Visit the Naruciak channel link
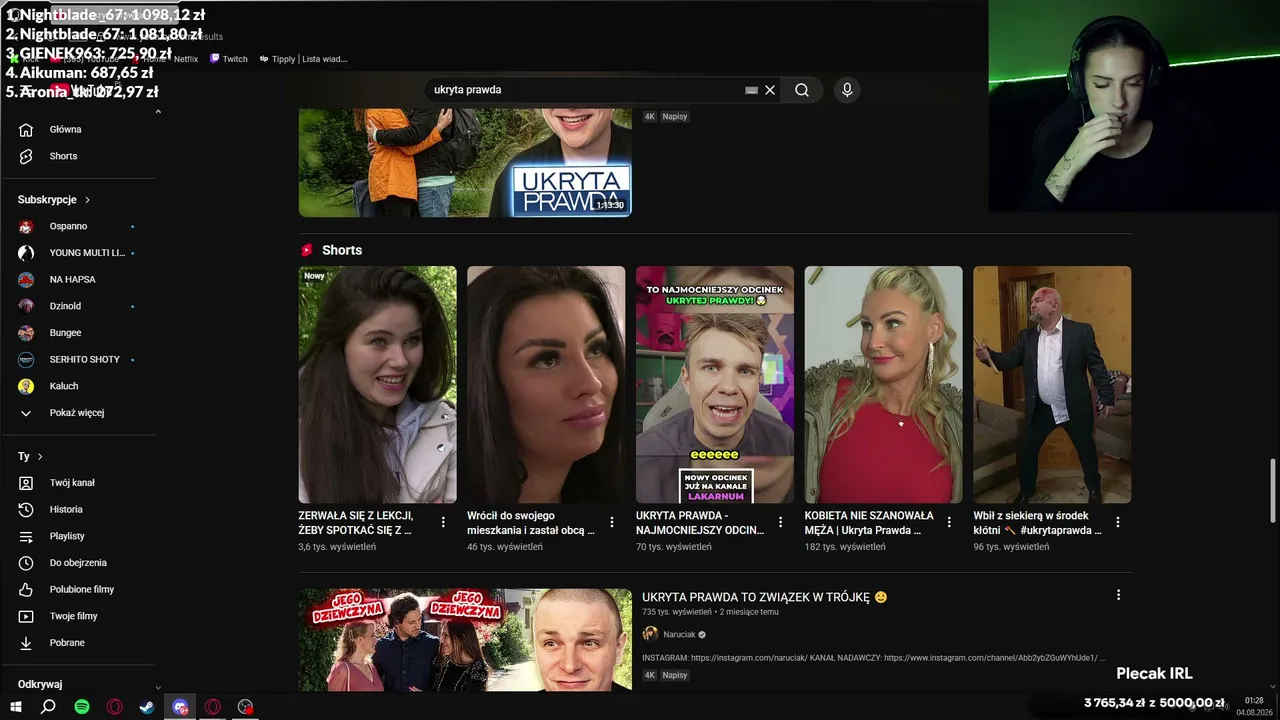 click(679, 634)
